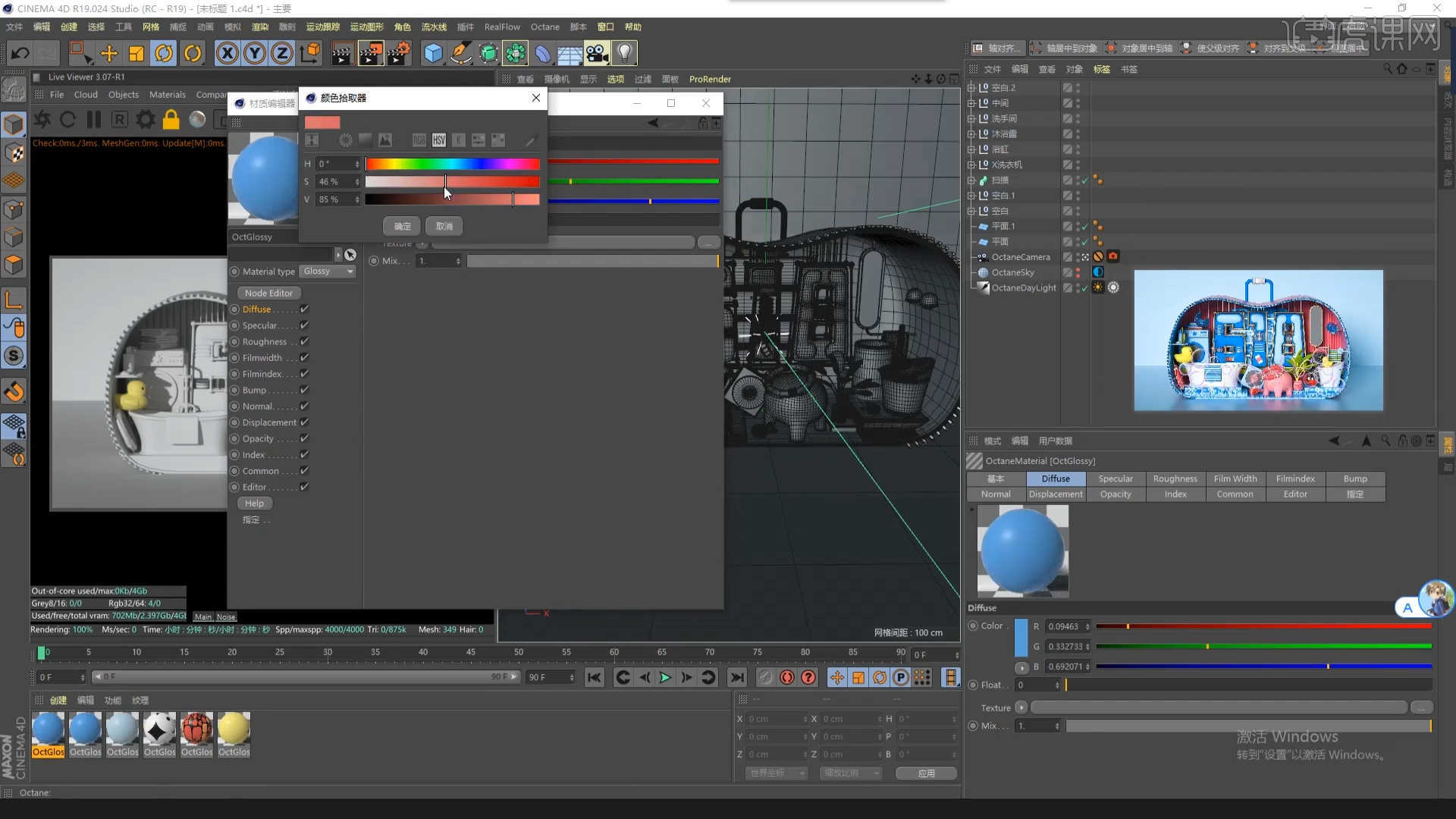The width and height of the screenshot is (1456, 819).
Task: Open the Node Editor button
Action: [268, 293]
